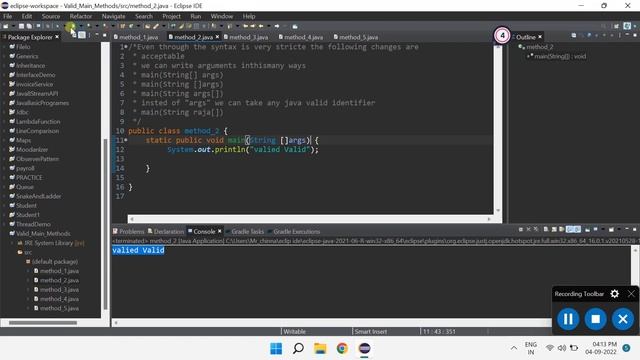Toggle Link with Editor in Package Explorer

(x=82, y=35)
